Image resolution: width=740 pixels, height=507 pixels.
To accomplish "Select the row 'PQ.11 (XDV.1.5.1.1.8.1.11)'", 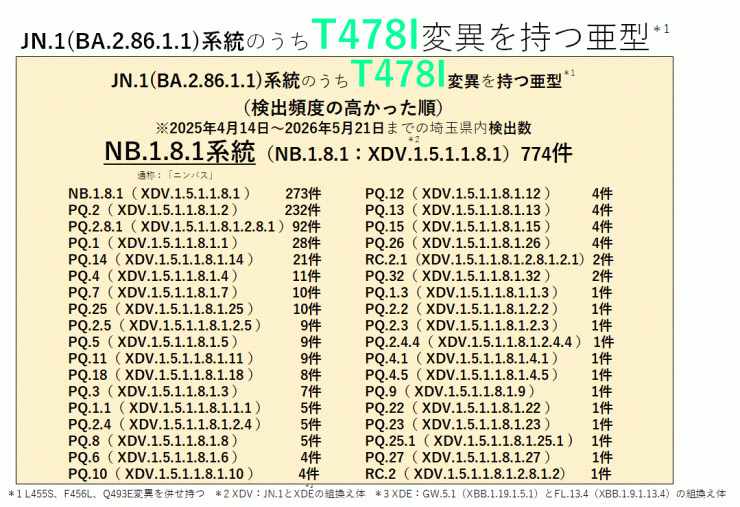I will (x=194, y=358).
